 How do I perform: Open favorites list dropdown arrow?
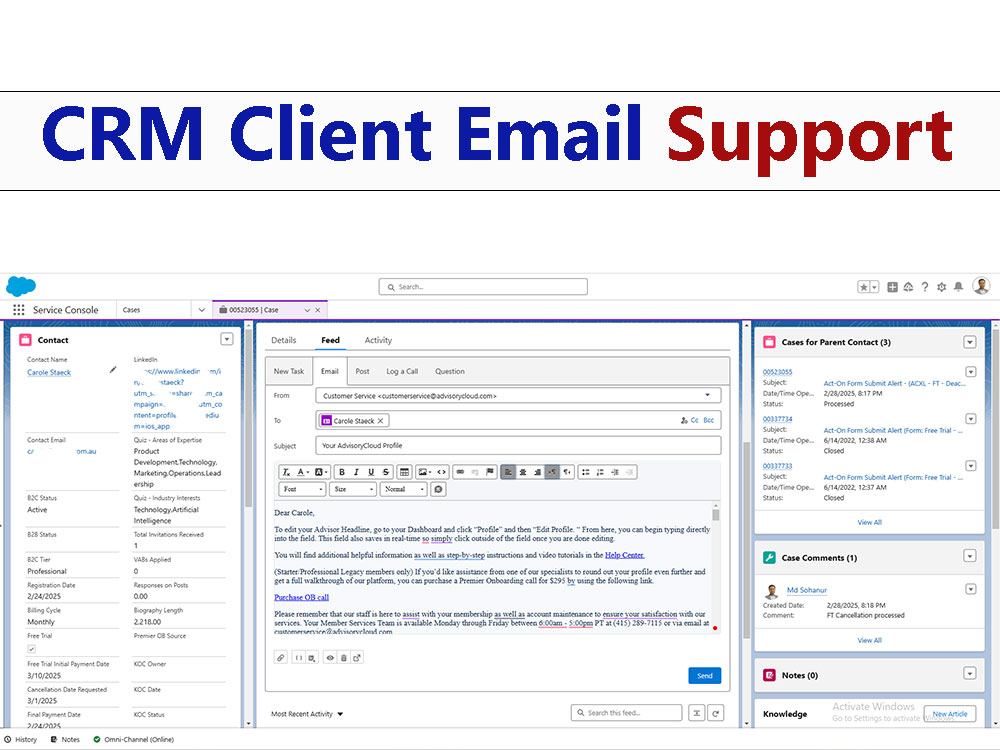click(874, 287)
